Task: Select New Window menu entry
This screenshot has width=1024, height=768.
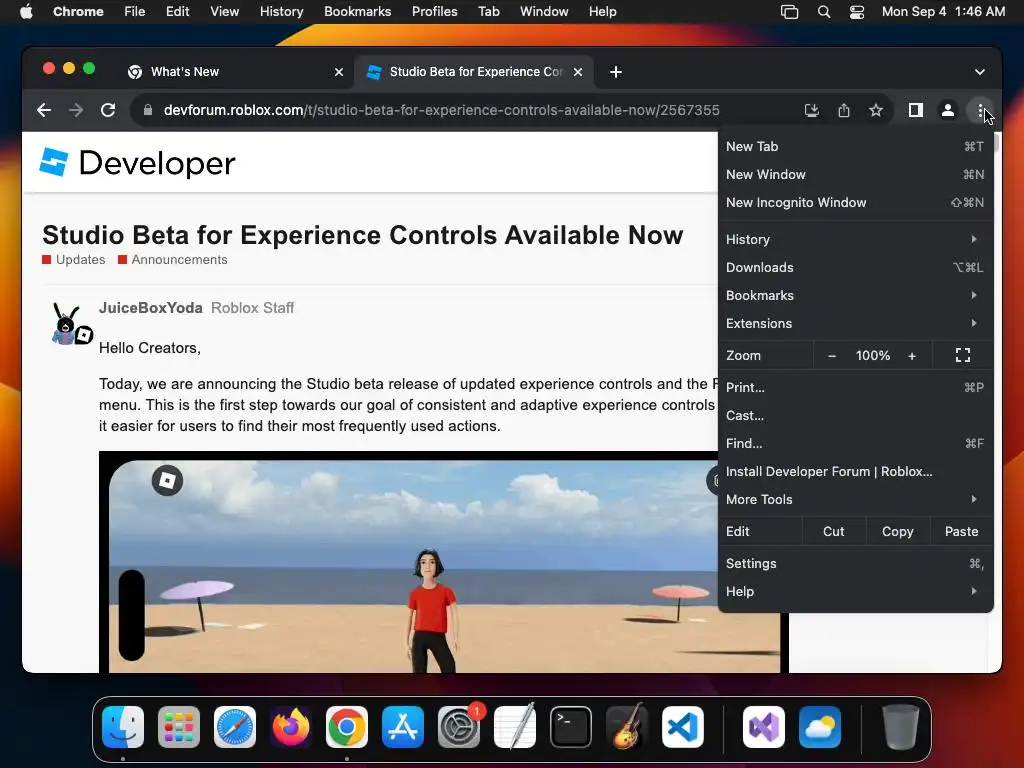Action: pos(856,175)
